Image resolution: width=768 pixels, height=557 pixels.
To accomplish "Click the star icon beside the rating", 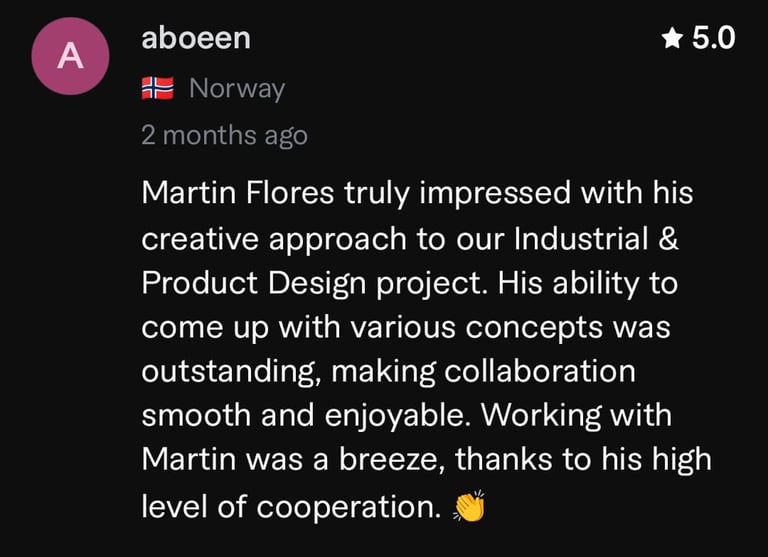I will (672, 38).
